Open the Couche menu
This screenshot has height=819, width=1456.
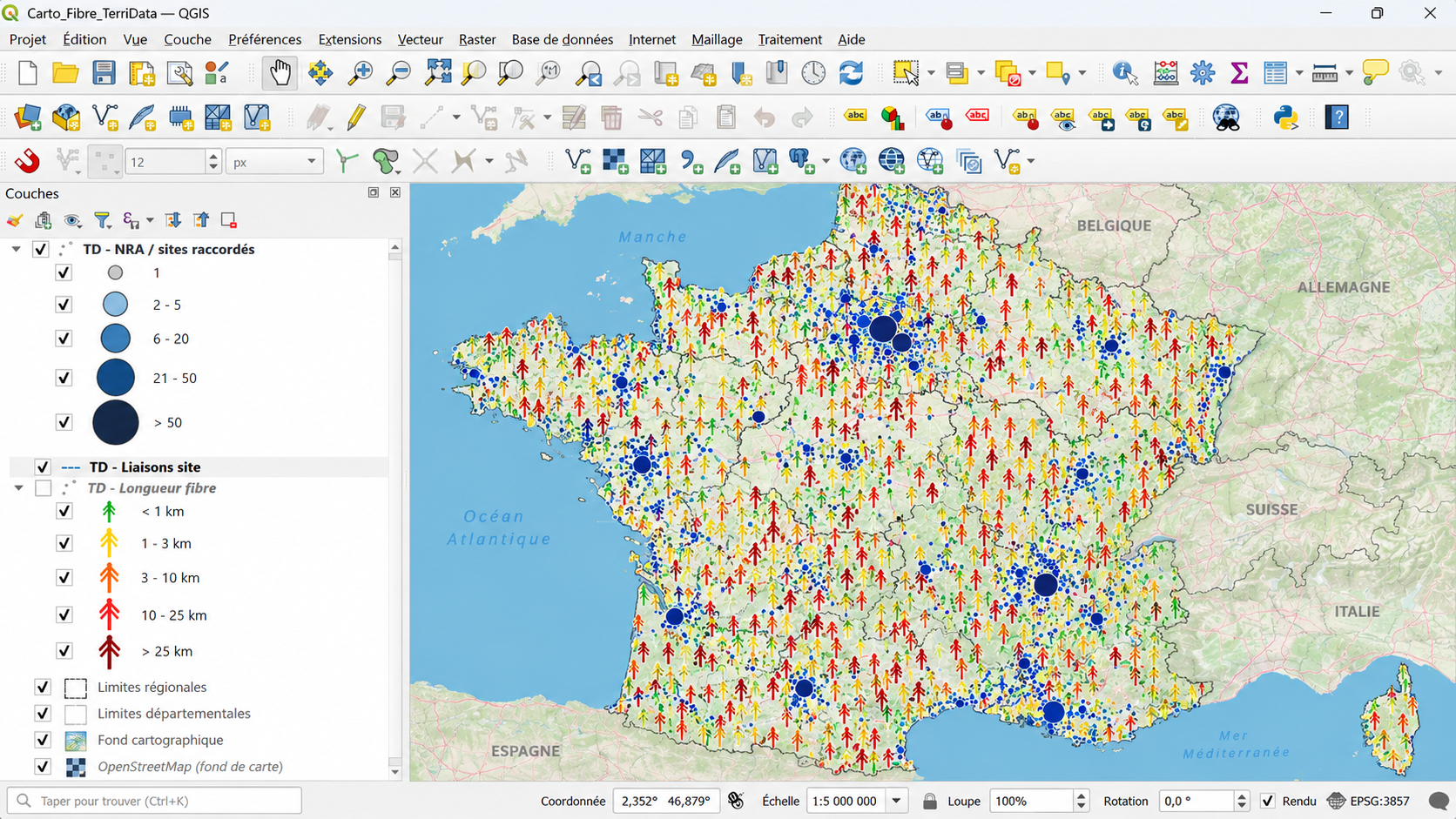187,39
